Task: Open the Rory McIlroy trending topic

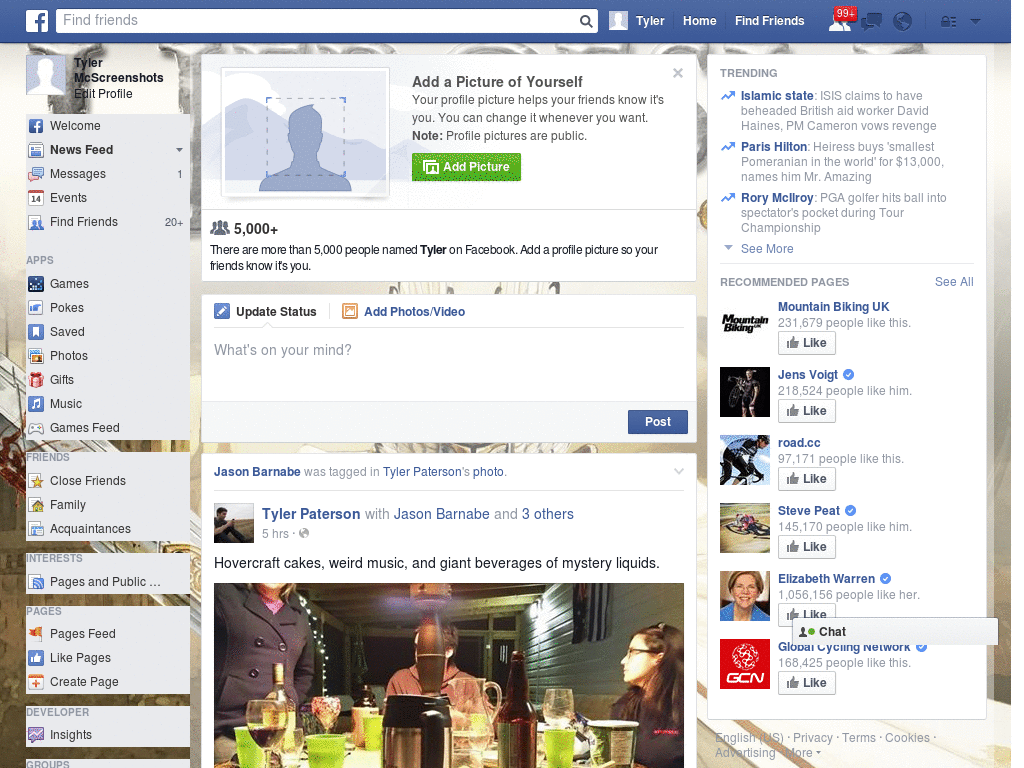Action: [x=776, y=198]
